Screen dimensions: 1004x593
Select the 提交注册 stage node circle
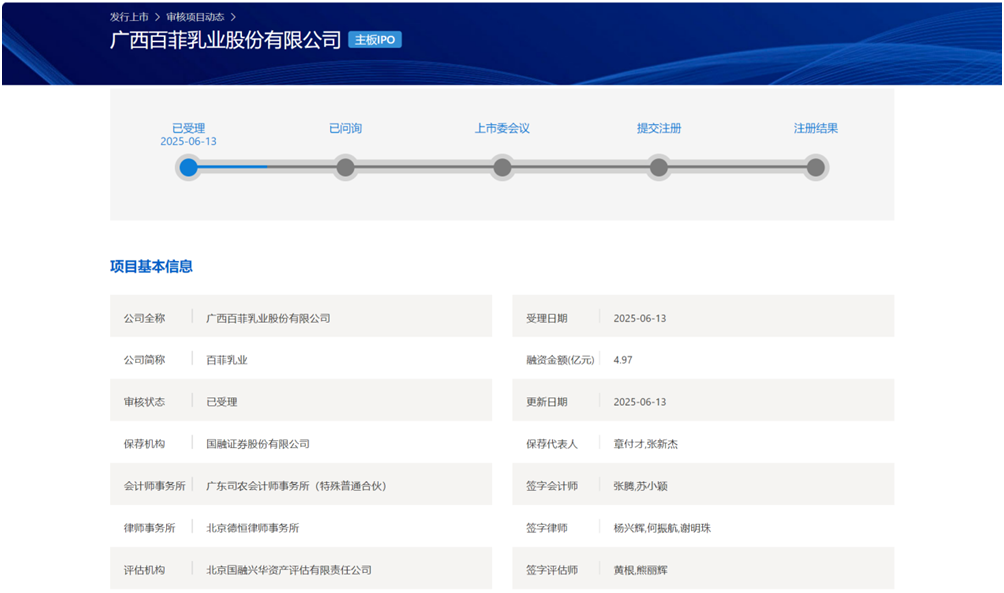tap(659, 167)
